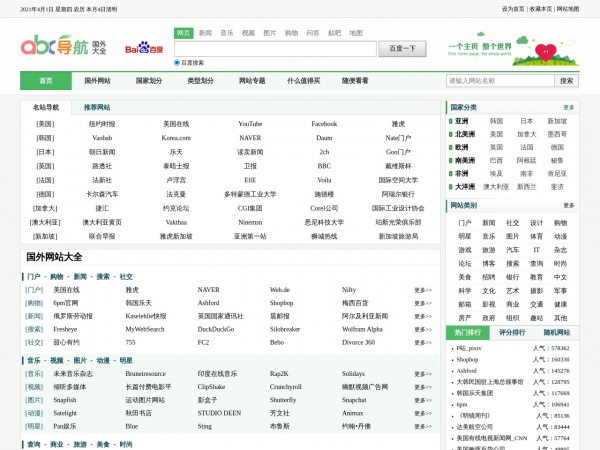
Task: Select the 百度搜索 radio button
Action: [x=177, y=62]
